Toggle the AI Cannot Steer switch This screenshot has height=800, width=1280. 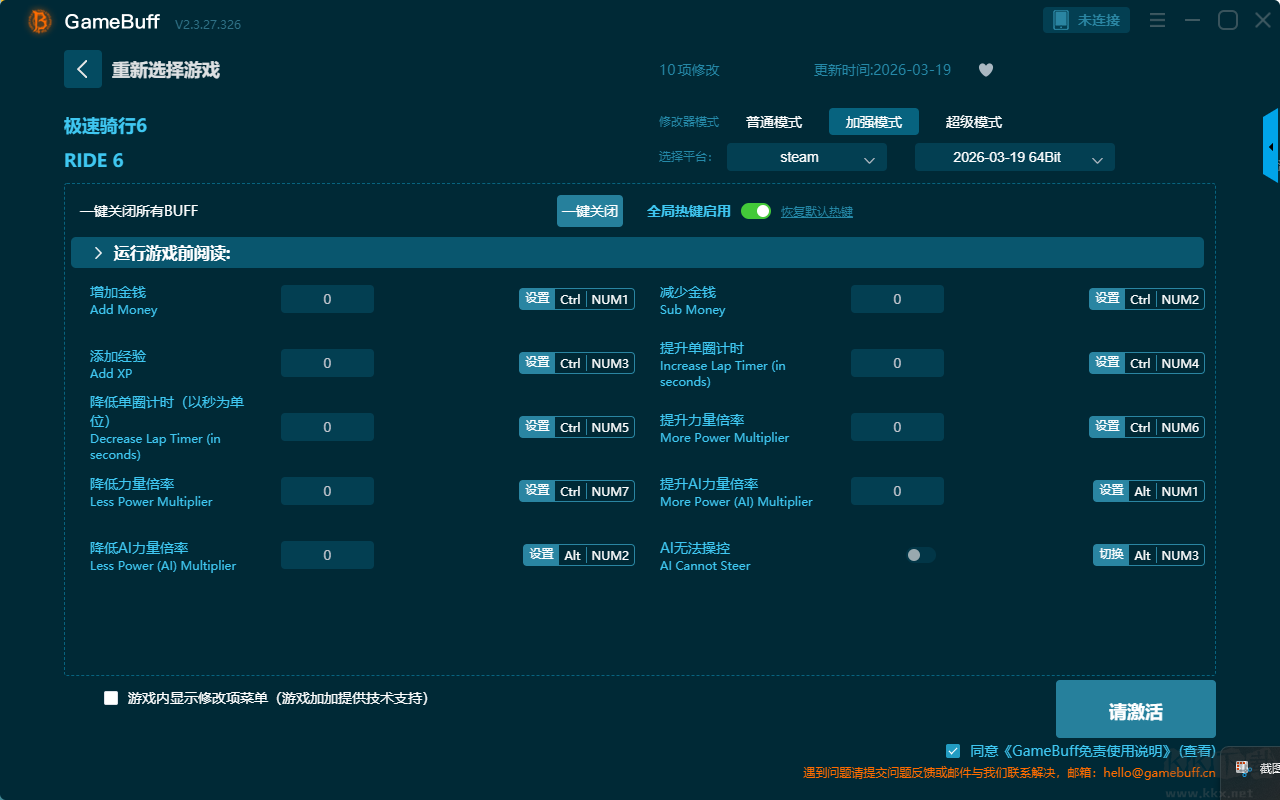921,555
